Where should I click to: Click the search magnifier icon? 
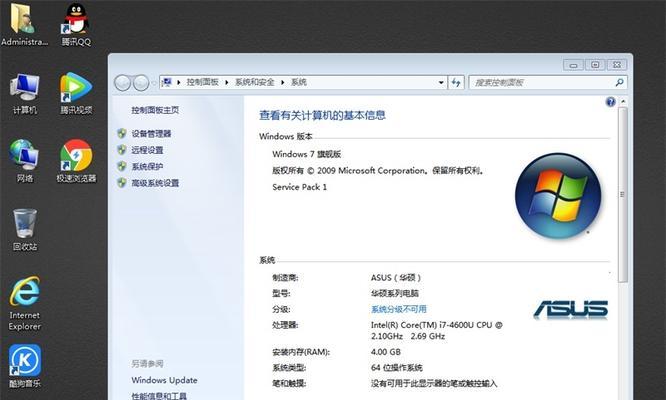(619, 82)
